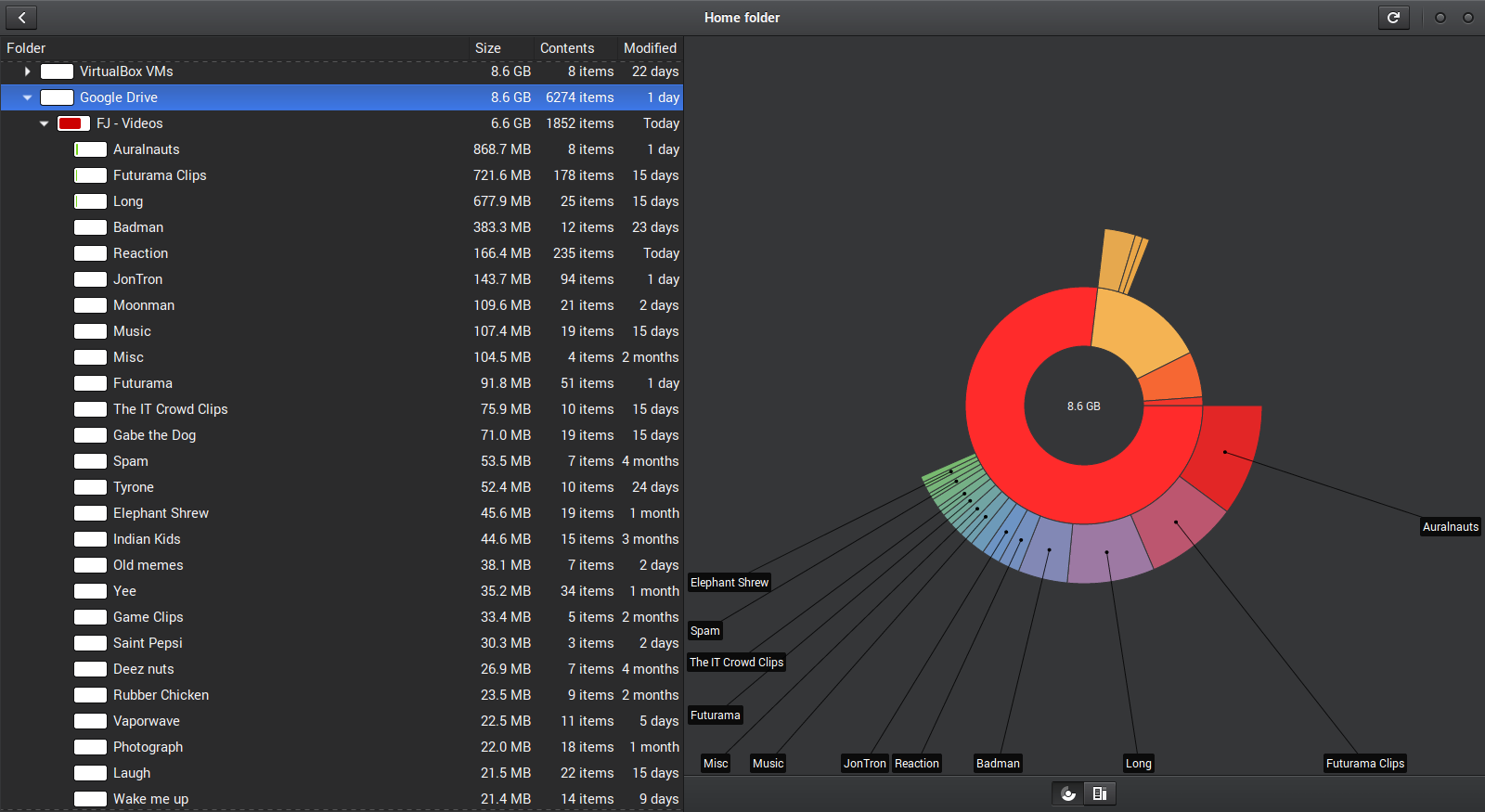Collapse the FJ - Videos folder
This screenshot has width=1485, height=812.
(x=44, y=123)
